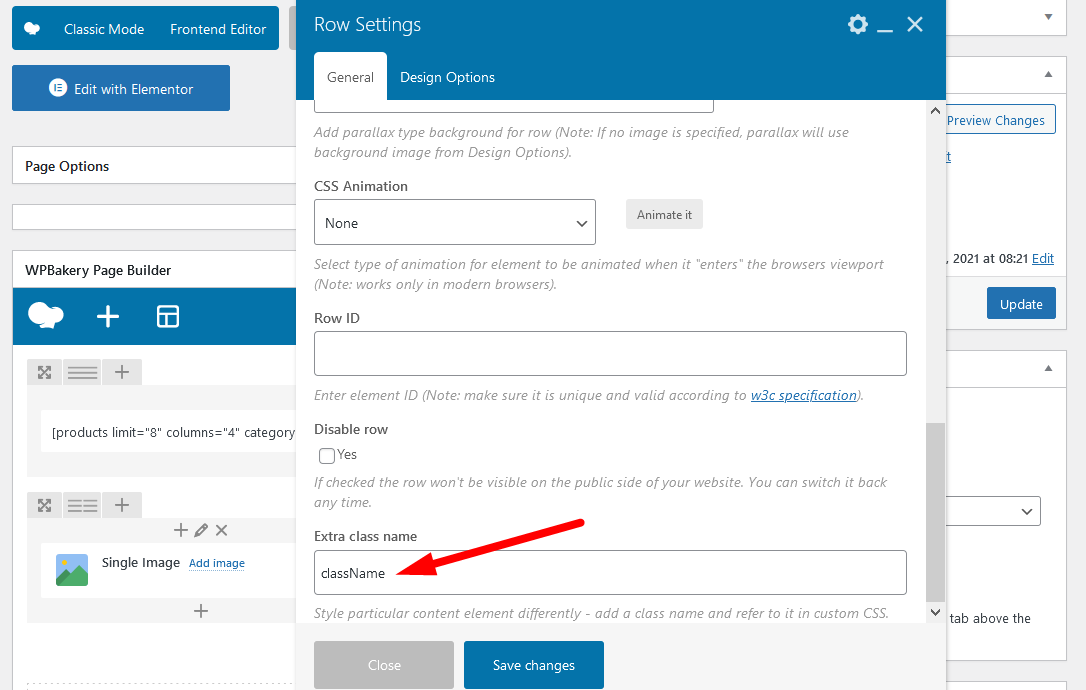Click the Update button

(x=1021, y=303)
